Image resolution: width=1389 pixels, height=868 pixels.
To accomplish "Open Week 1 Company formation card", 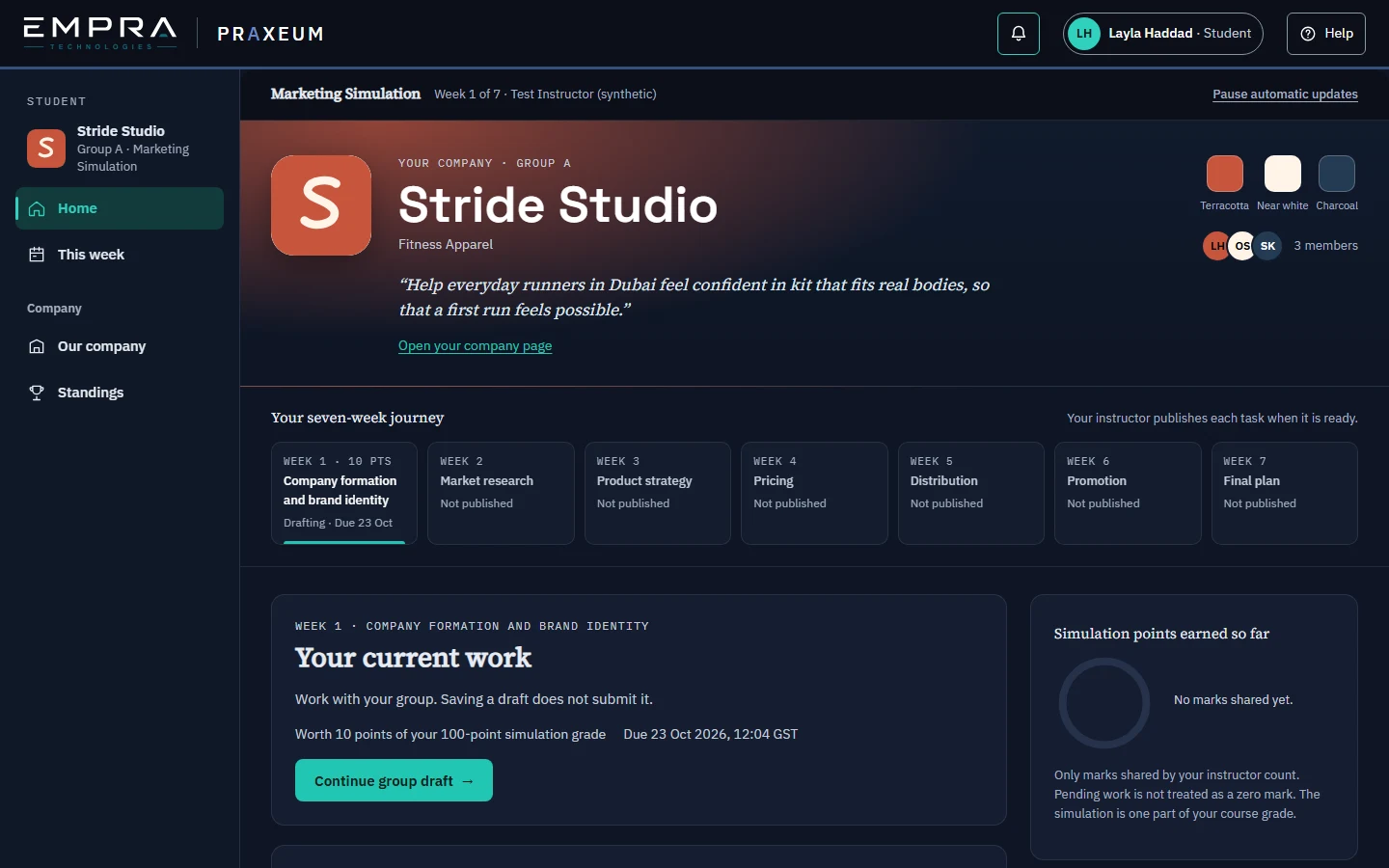I will (x=344, y=493).
